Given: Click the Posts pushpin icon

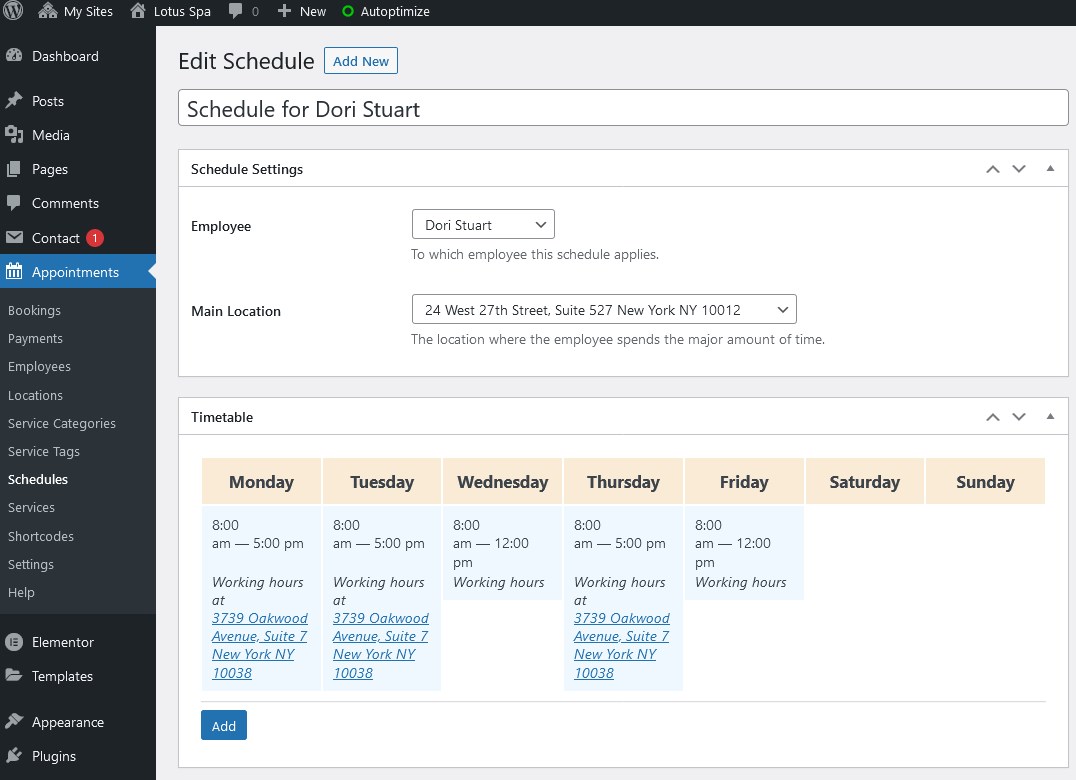Looking at the screenshot, I should pyautogui.click(x=14, y=101).
